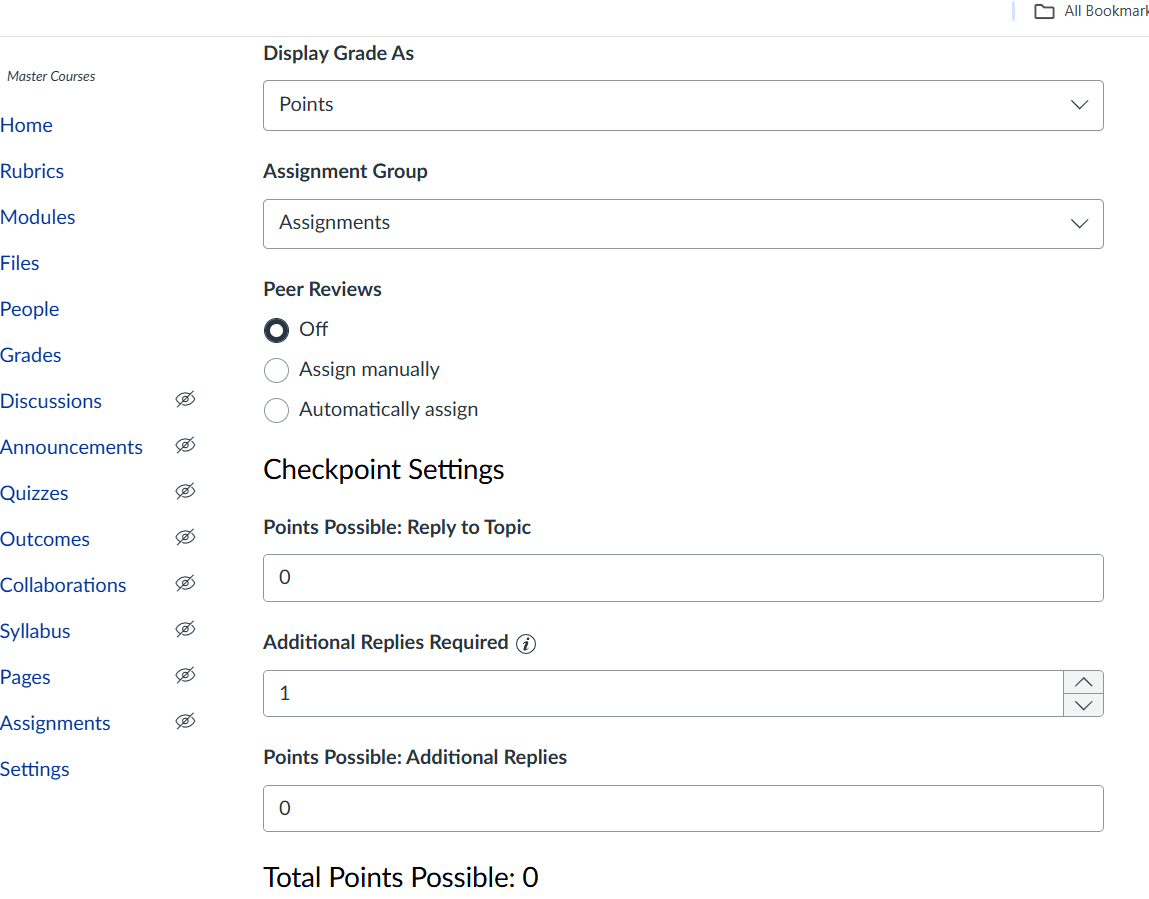Click the Points Possible: Reply to Topic field
Image resolution: width=1149 pixels, height=899 pixels.
click(x=683, y=577)
